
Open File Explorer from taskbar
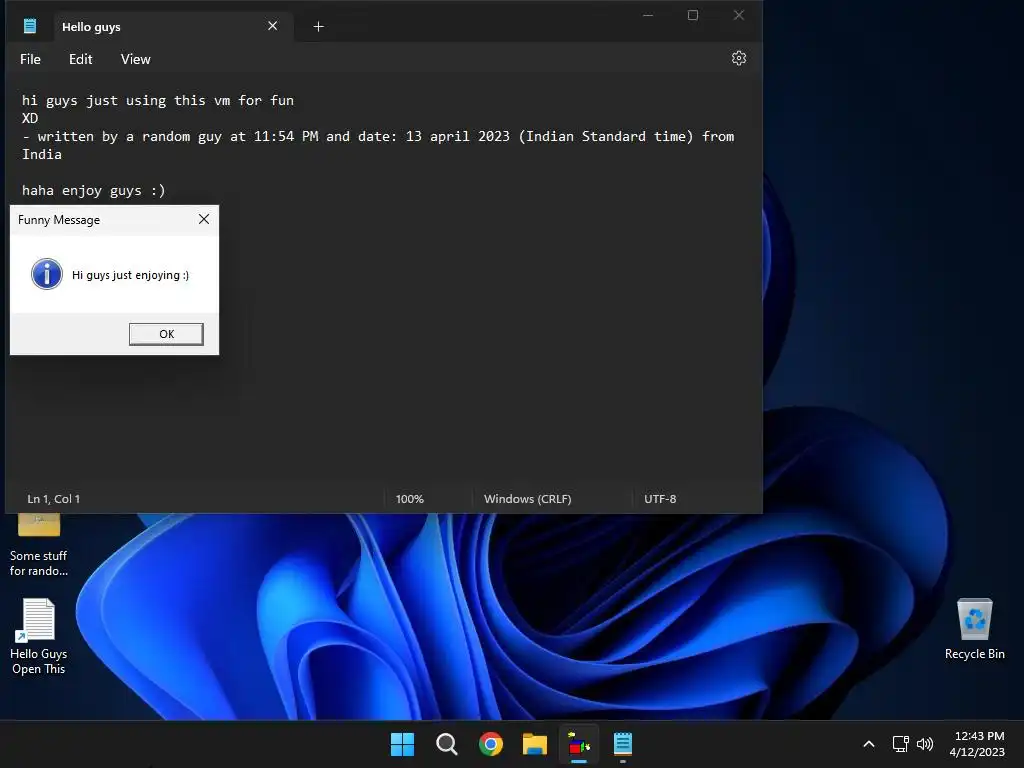tap(535, 744)
